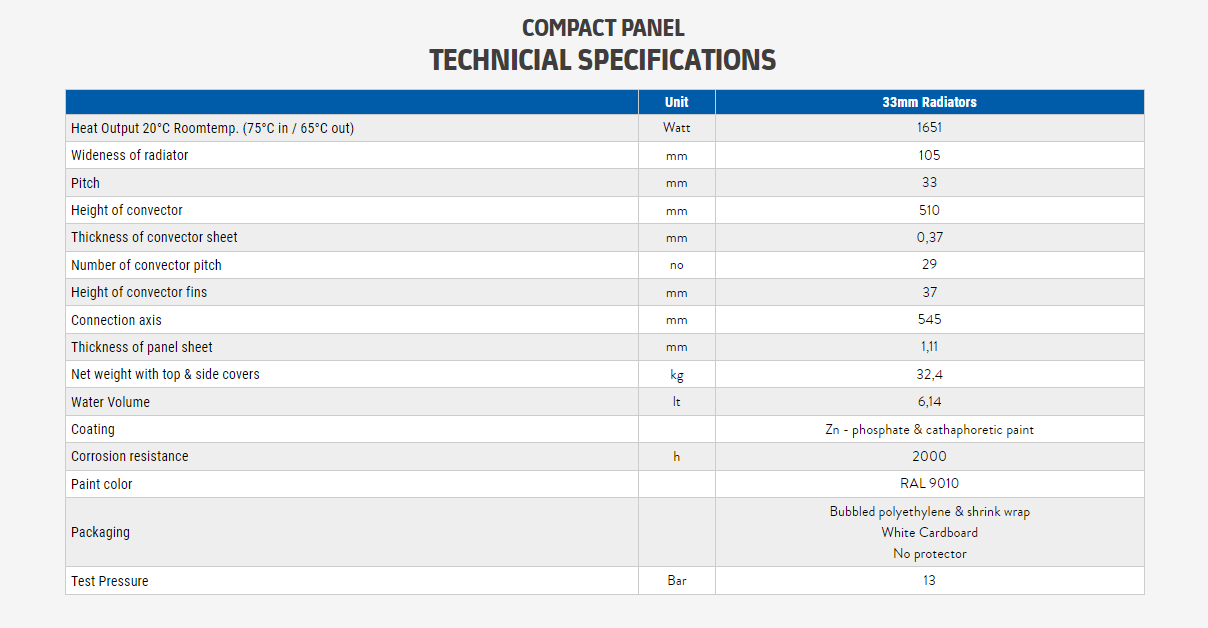The image size is (1208, 628).
Task: Click the 1651 heat output value
Action: [929, 128]
